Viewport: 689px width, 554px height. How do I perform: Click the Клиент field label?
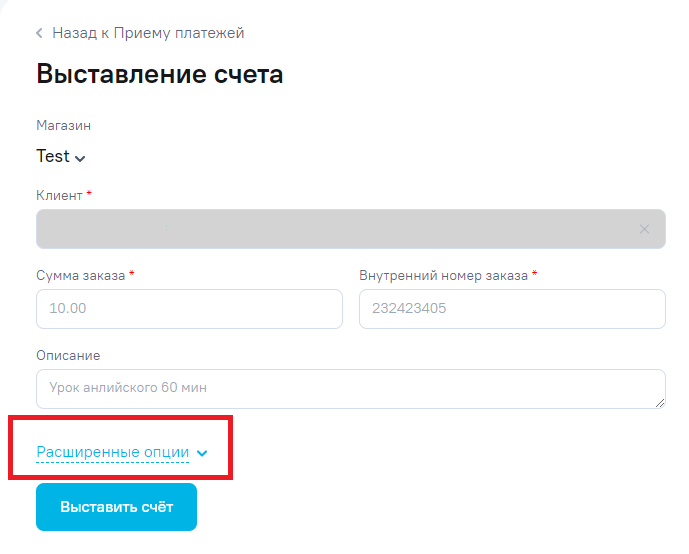59,195
